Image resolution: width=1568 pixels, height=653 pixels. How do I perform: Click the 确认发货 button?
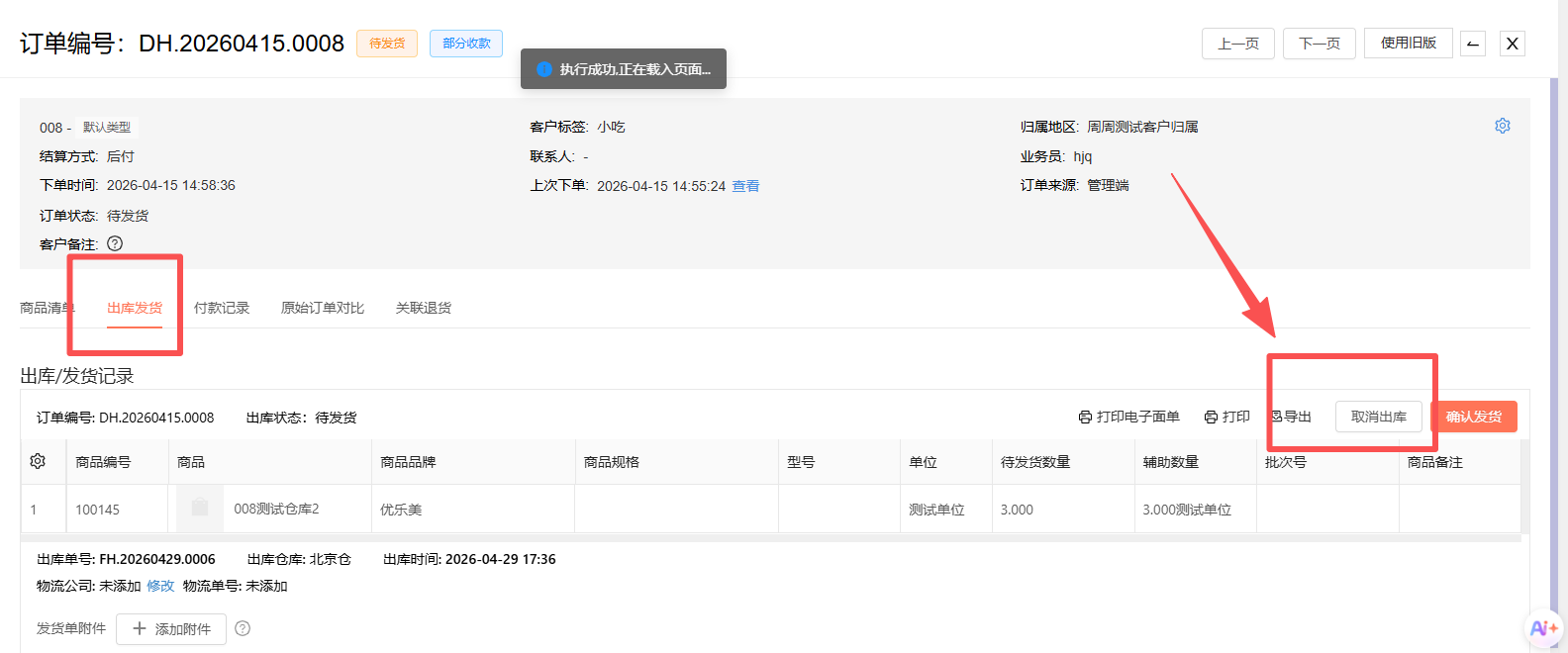coord(1474,417)
